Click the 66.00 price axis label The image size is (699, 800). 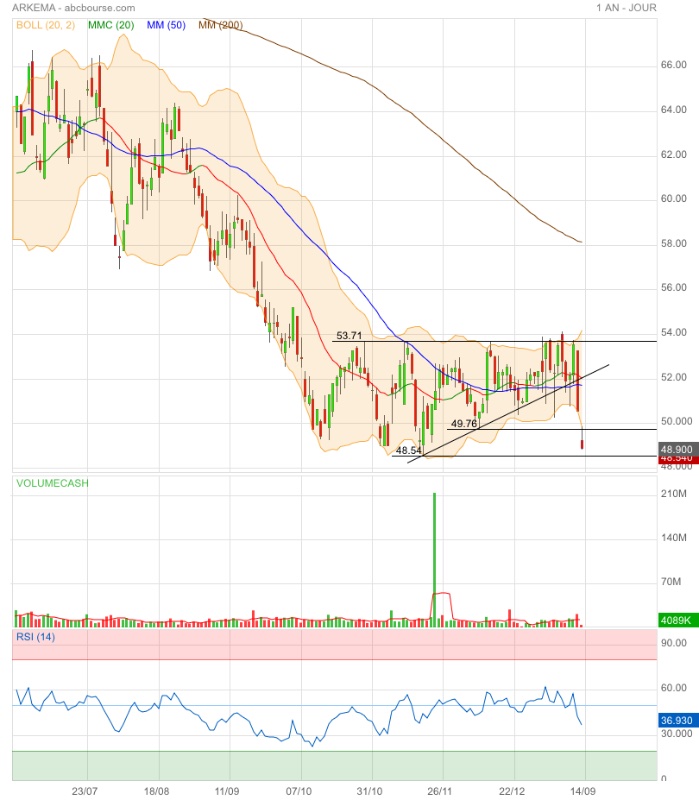pyautogui.click(x=673, y=65)
